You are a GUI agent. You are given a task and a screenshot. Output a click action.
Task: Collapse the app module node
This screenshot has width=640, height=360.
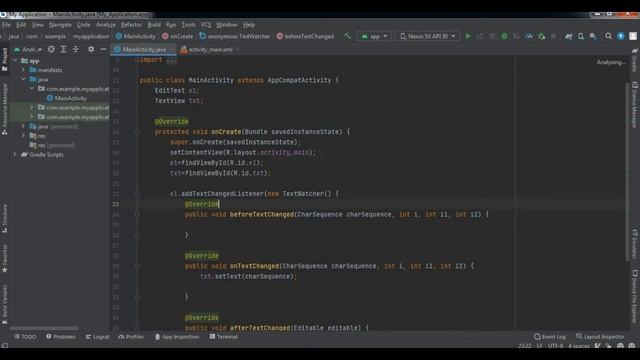(15, 60)
